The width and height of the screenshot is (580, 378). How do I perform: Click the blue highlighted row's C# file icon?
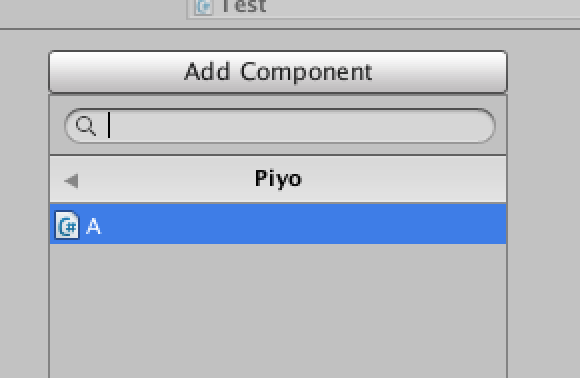(x=67, y=225)
